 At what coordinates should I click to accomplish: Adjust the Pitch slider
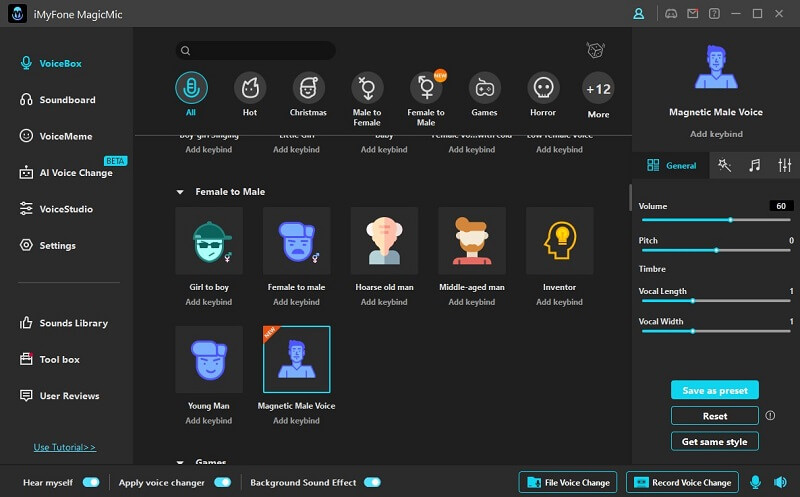point(716,250)
